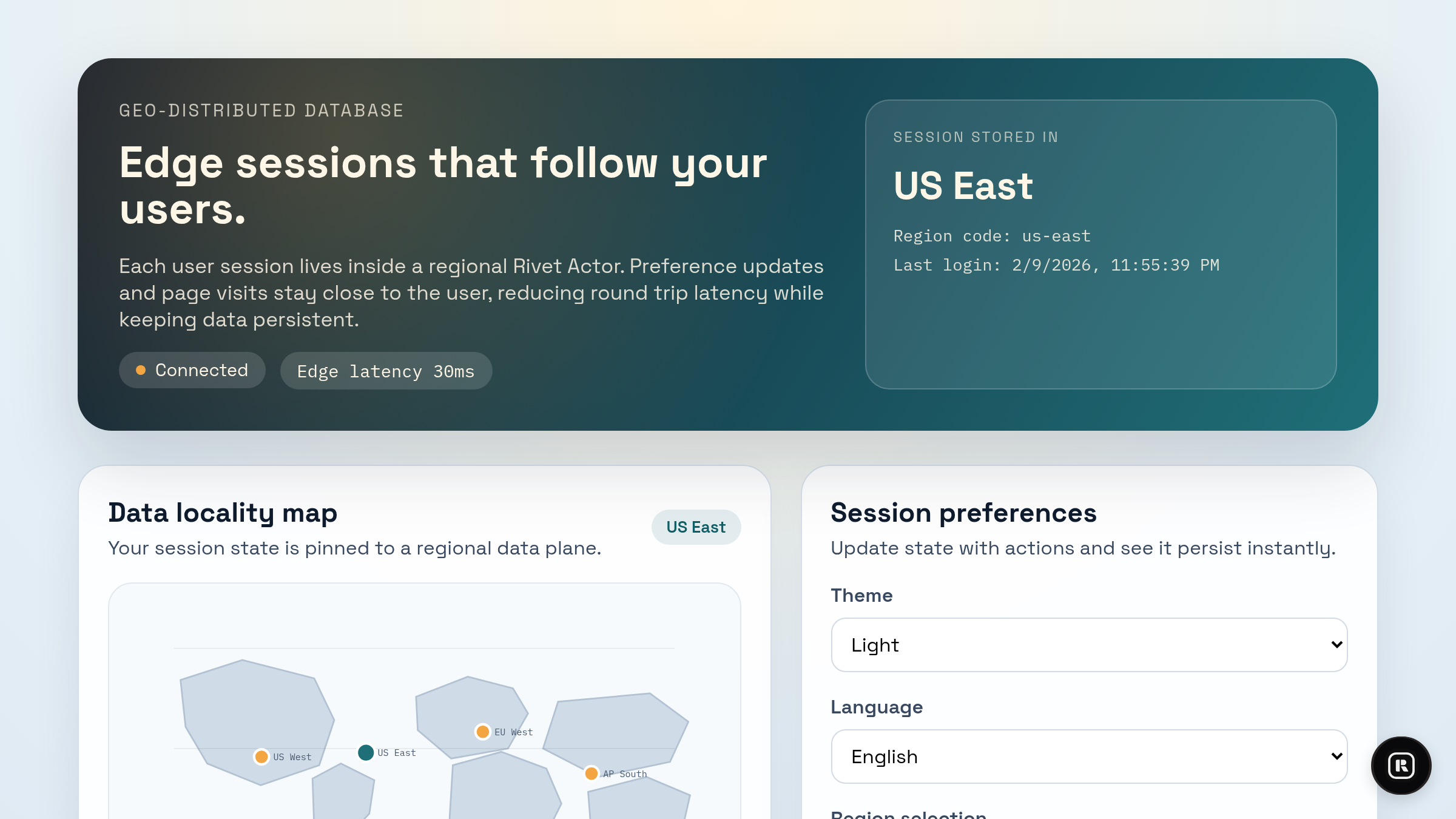Expand the Language dropdown showing English
Viewport: 1456px width, 819px height.
(1089, 757)
